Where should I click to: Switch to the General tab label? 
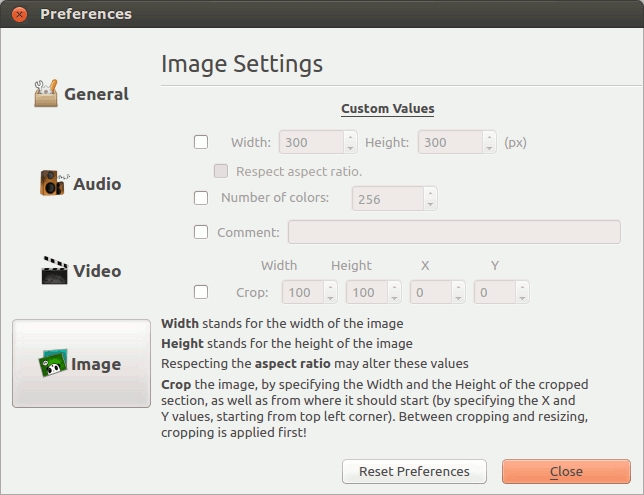tap(97, 94)
